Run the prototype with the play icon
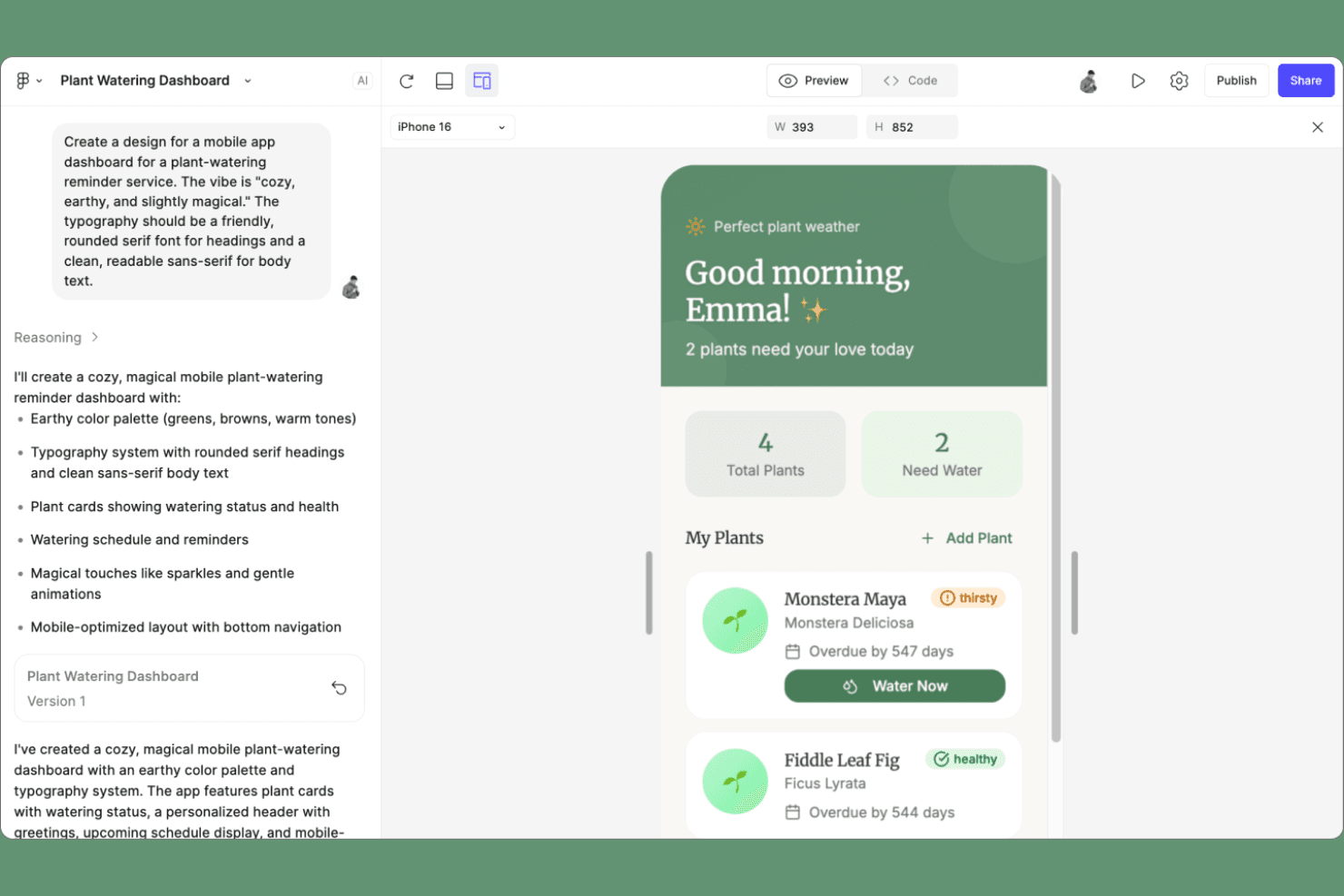Image resolution: width=1344 pixels, height=896 pixels. [x=1137, y=81]
